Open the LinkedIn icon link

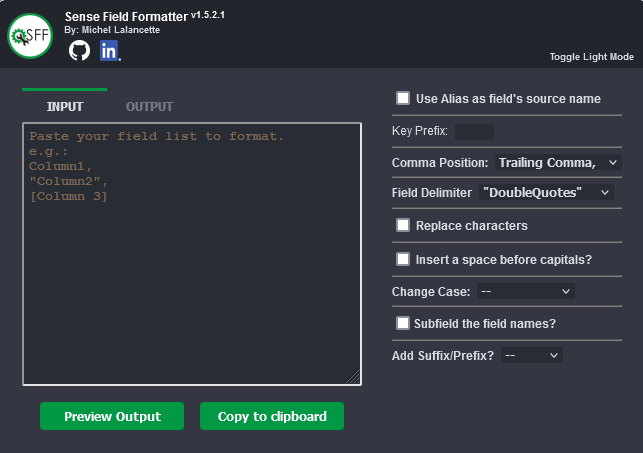[x=109, y=51]
